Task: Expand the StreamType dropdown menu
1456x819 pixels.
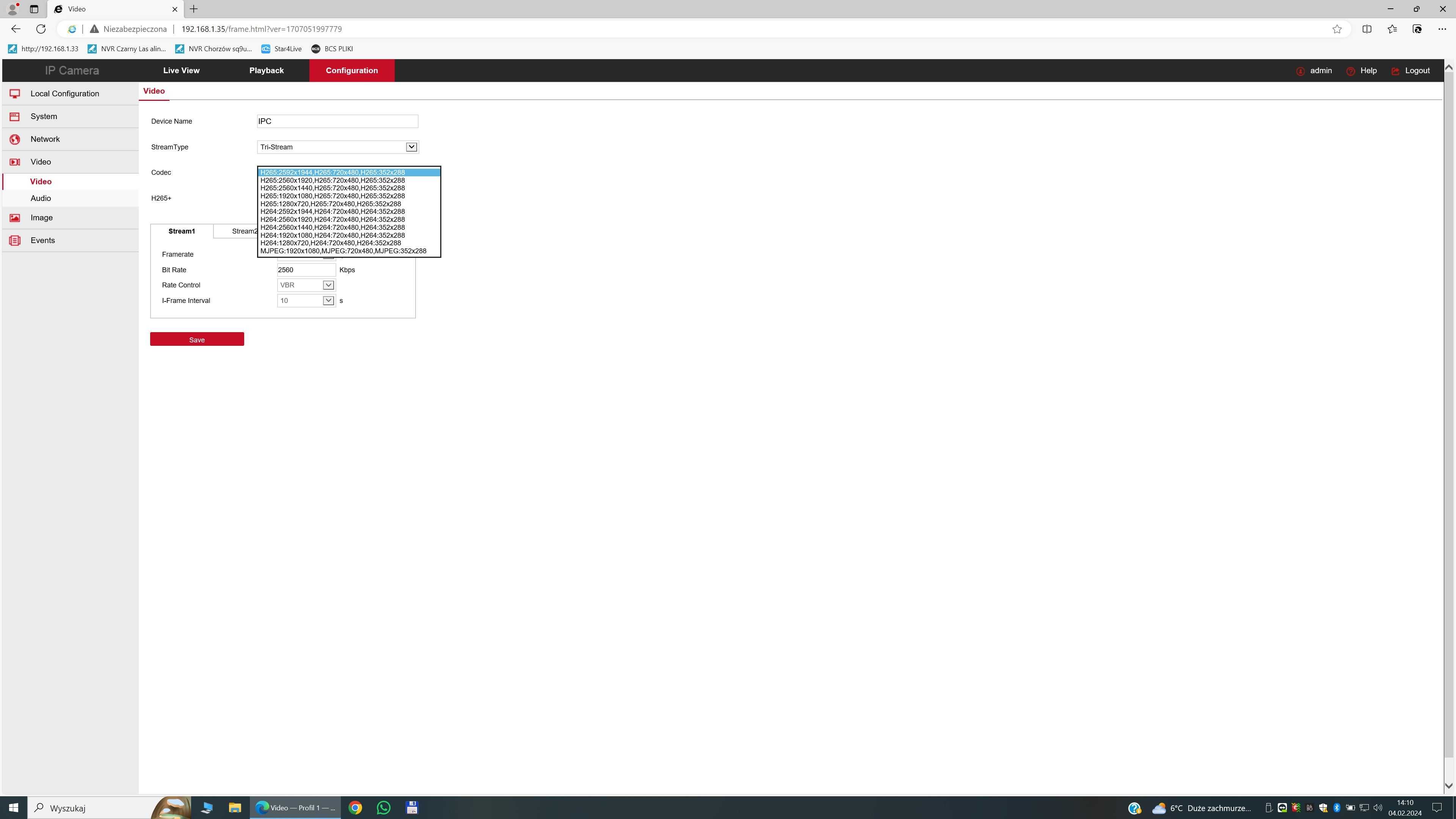Action: (x=411, y=147)
